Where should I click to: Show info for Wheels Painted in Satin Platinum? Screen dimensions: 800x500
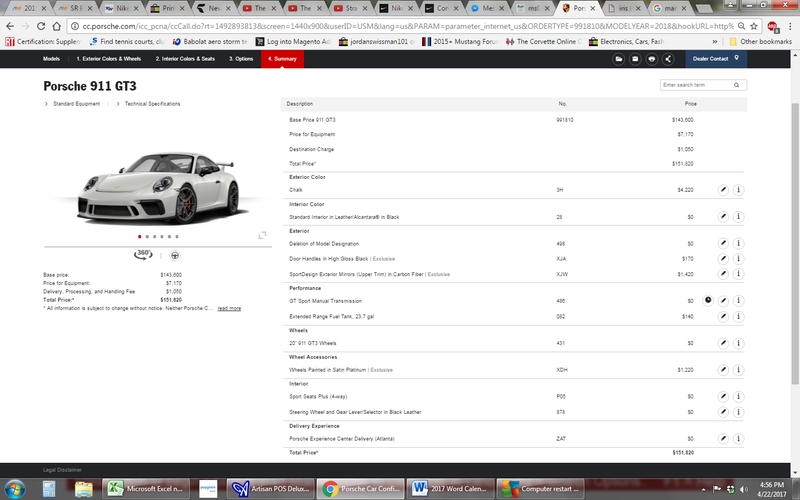pos(738,370)
